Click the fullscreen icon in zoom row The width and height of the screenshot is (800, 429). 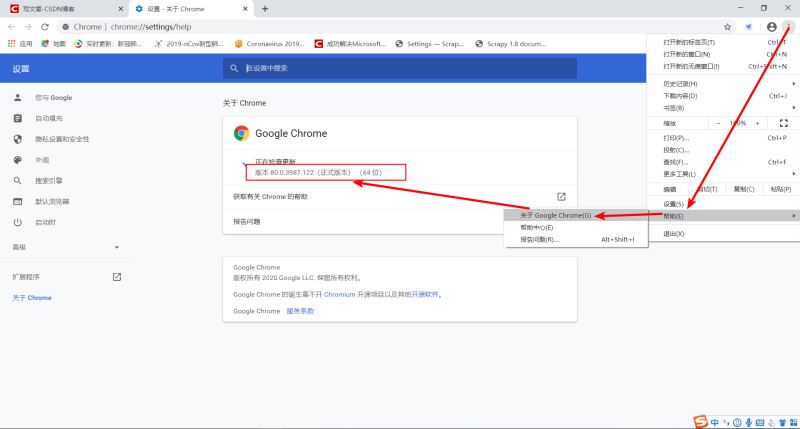(784, 123)
